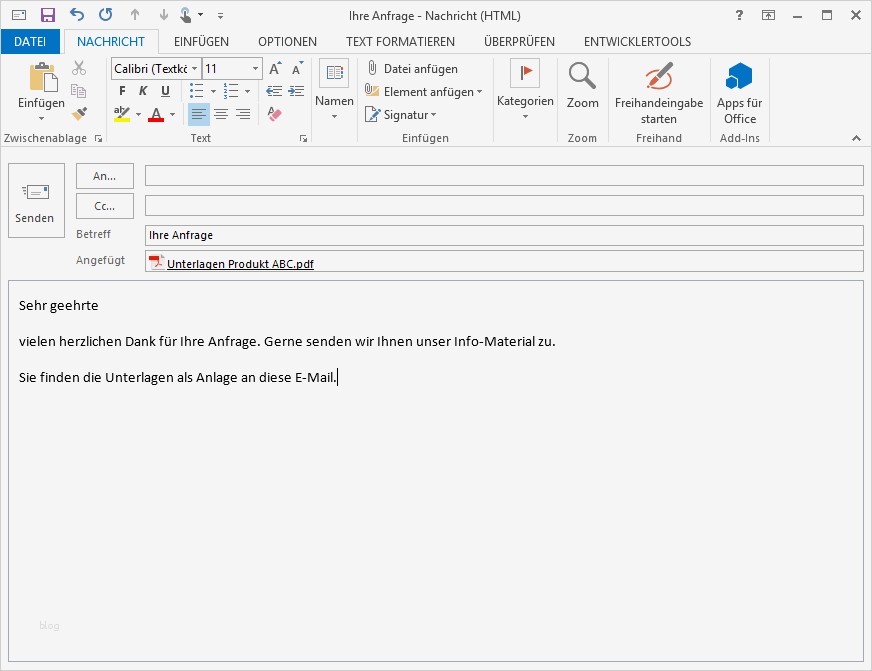Toggle italic formatting (K)
Image resolution: width=872 pixels, height=671 pixels.
pos(144,91)
